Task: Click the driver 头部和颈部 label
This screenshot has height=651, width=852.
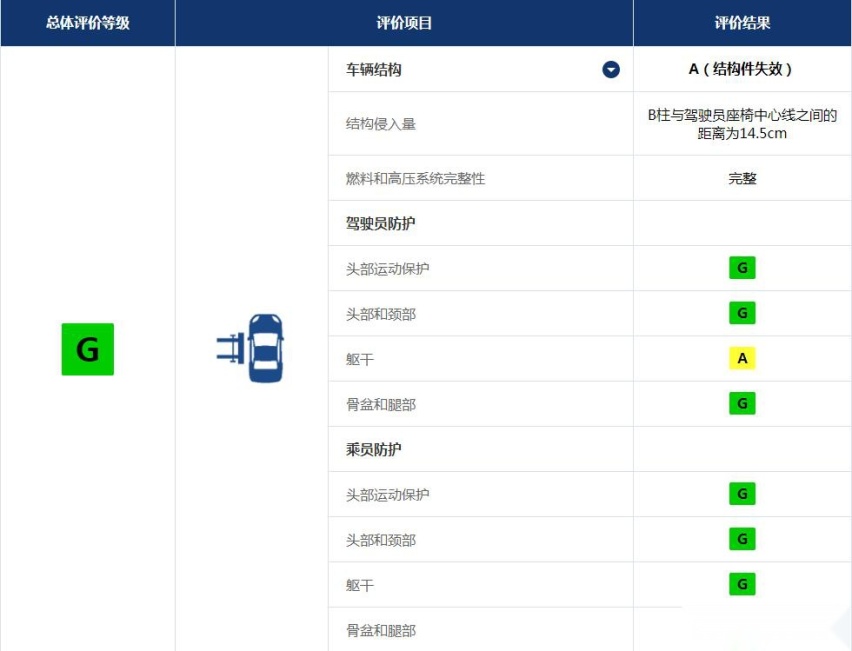Action: [380, 314]
